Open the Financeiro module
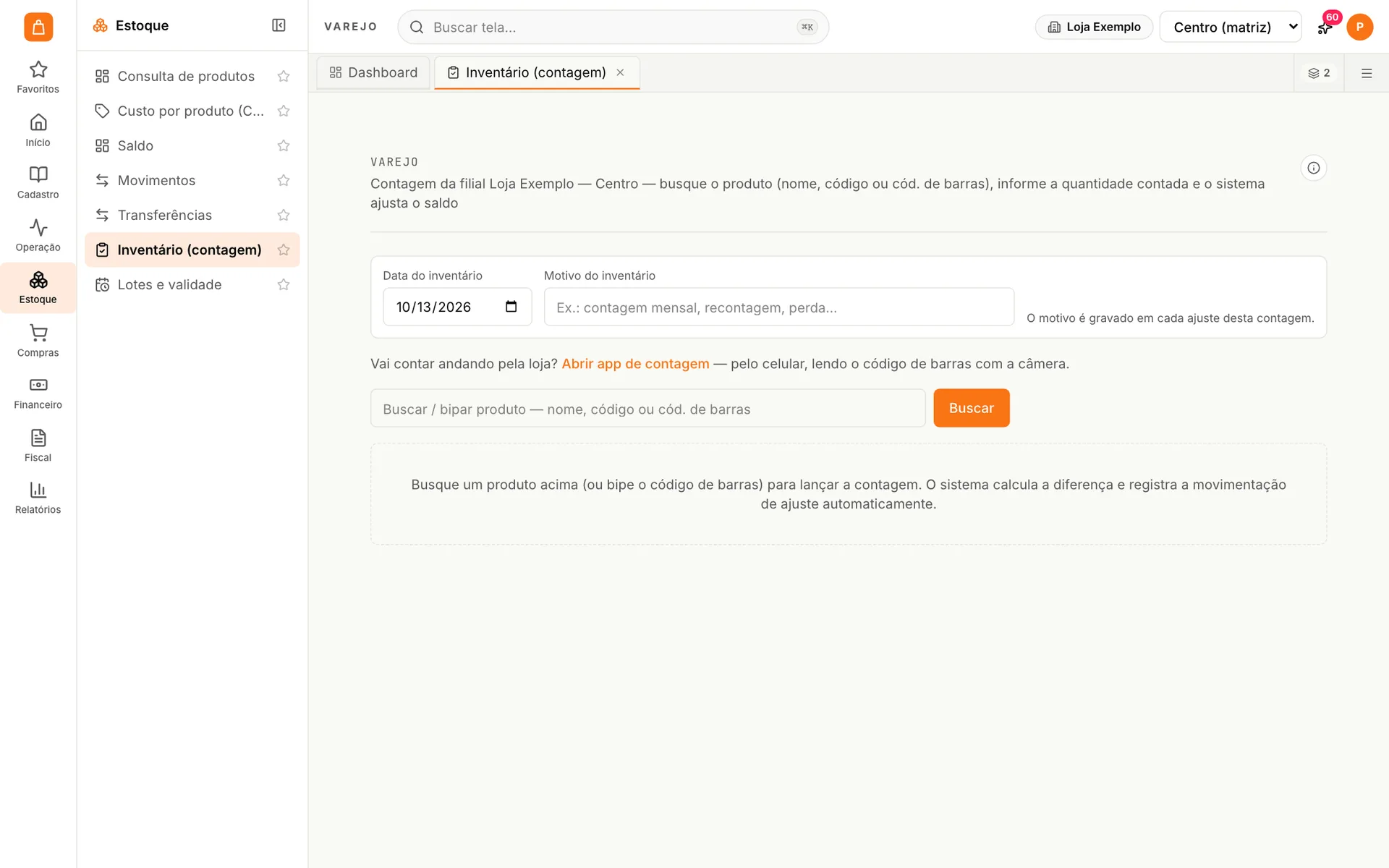Screen dimensions: 1389x868 [38, 393]
